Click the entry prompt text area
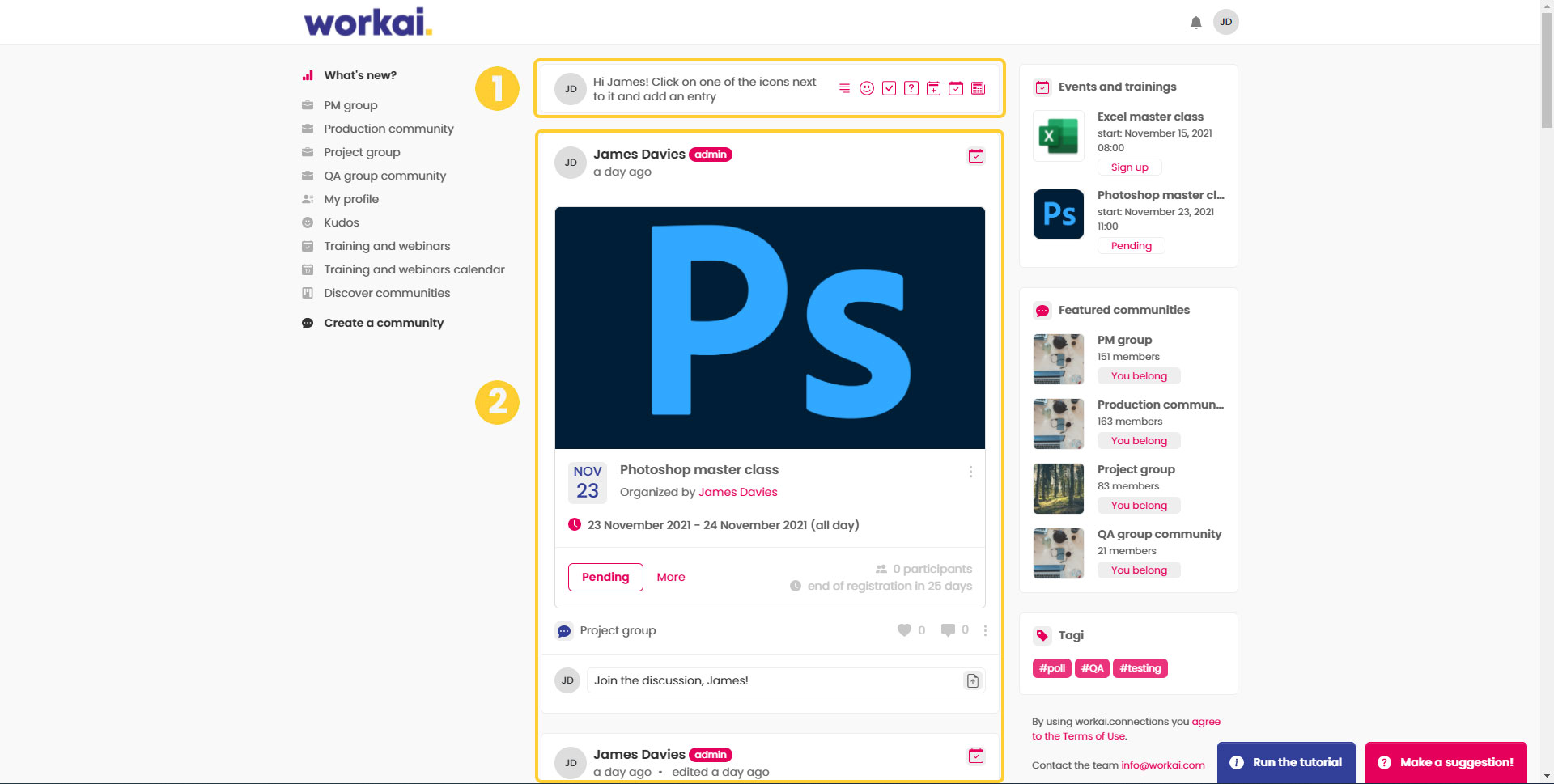Image resolution: width=1554 pixels, height=784 pixels. tap(704, 89)
